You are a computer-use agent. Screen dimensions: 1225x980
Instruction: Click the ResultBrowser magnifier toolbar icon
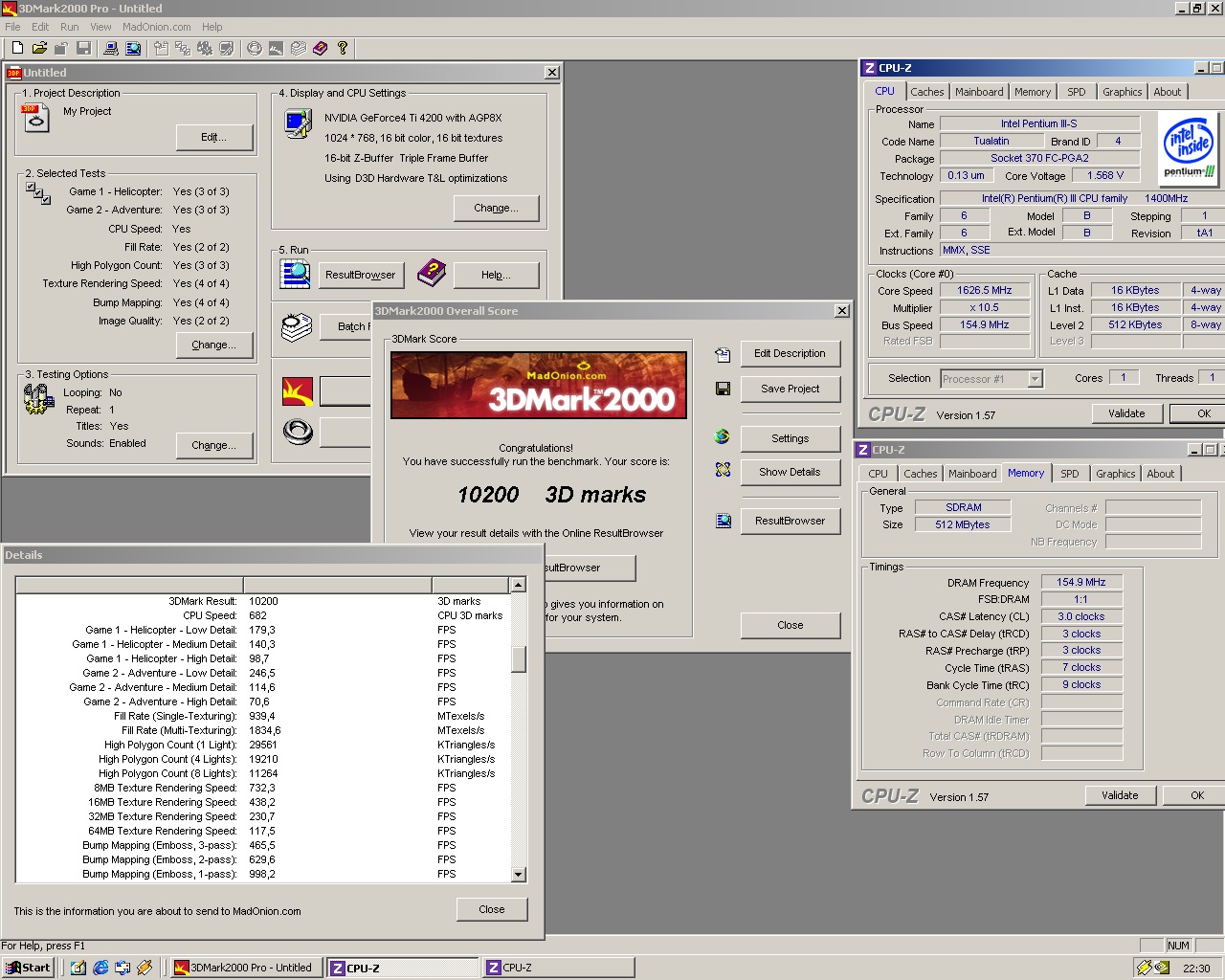click(133, 48)
